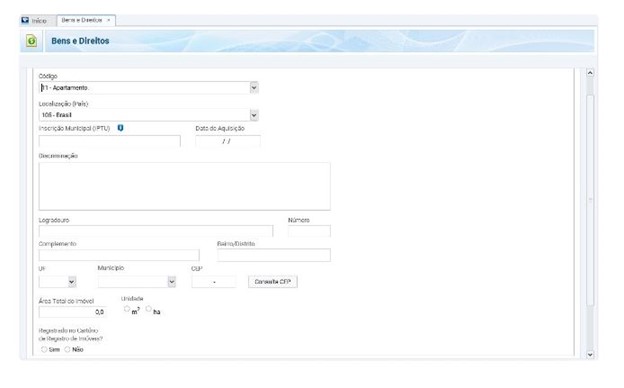
Task: Open the UF dropdown
Action: tap(72, 282)
